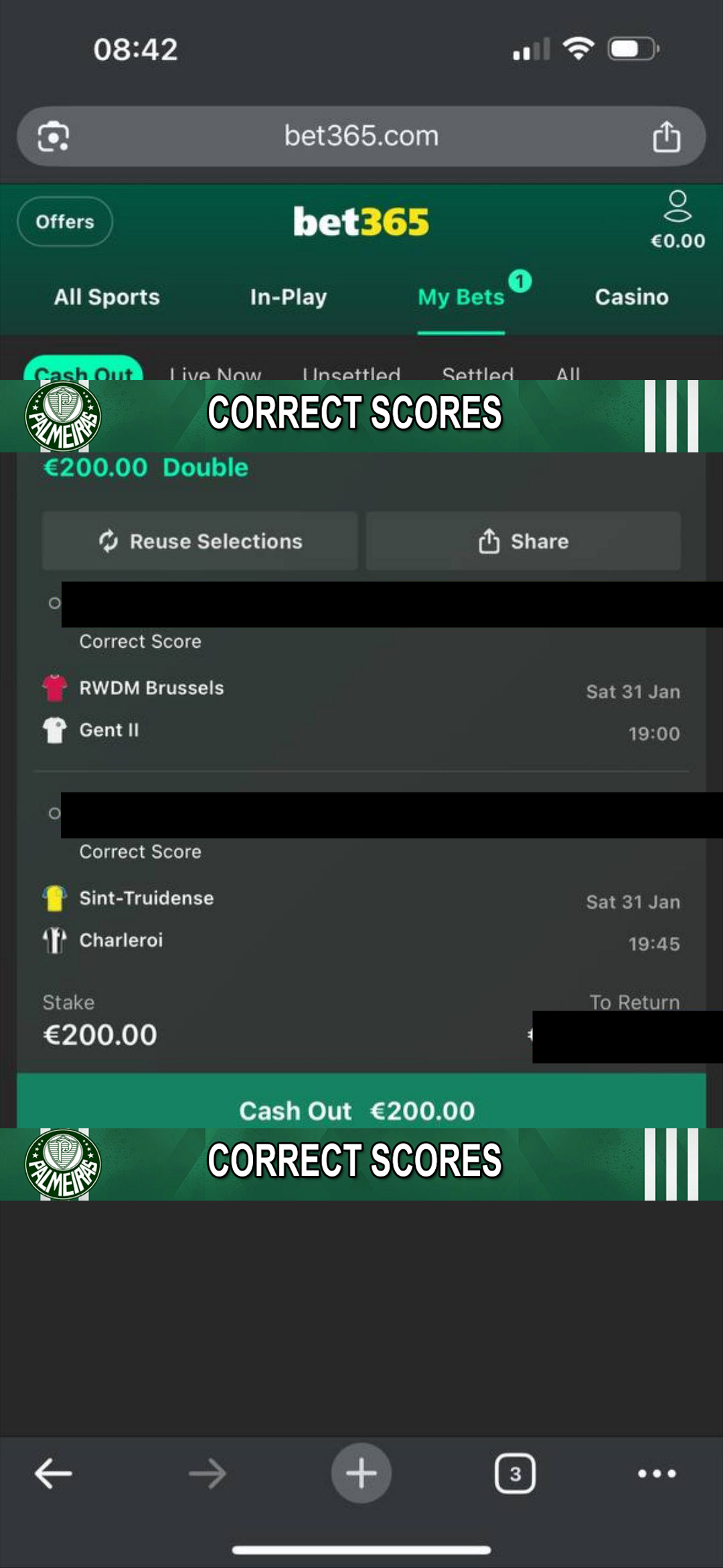
Task: Select the second selection's status circle
Action: point(54,813)
